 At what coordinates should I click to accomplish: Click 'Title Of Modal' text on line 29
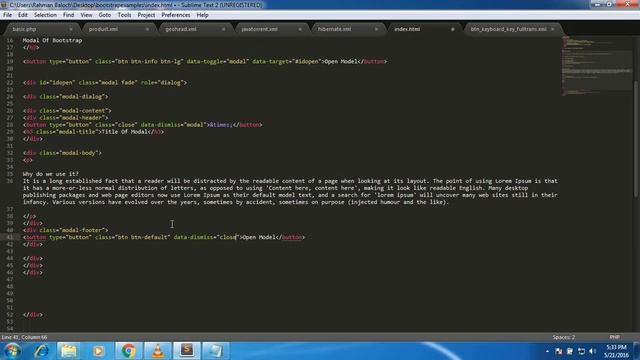(x=124, y=132)
